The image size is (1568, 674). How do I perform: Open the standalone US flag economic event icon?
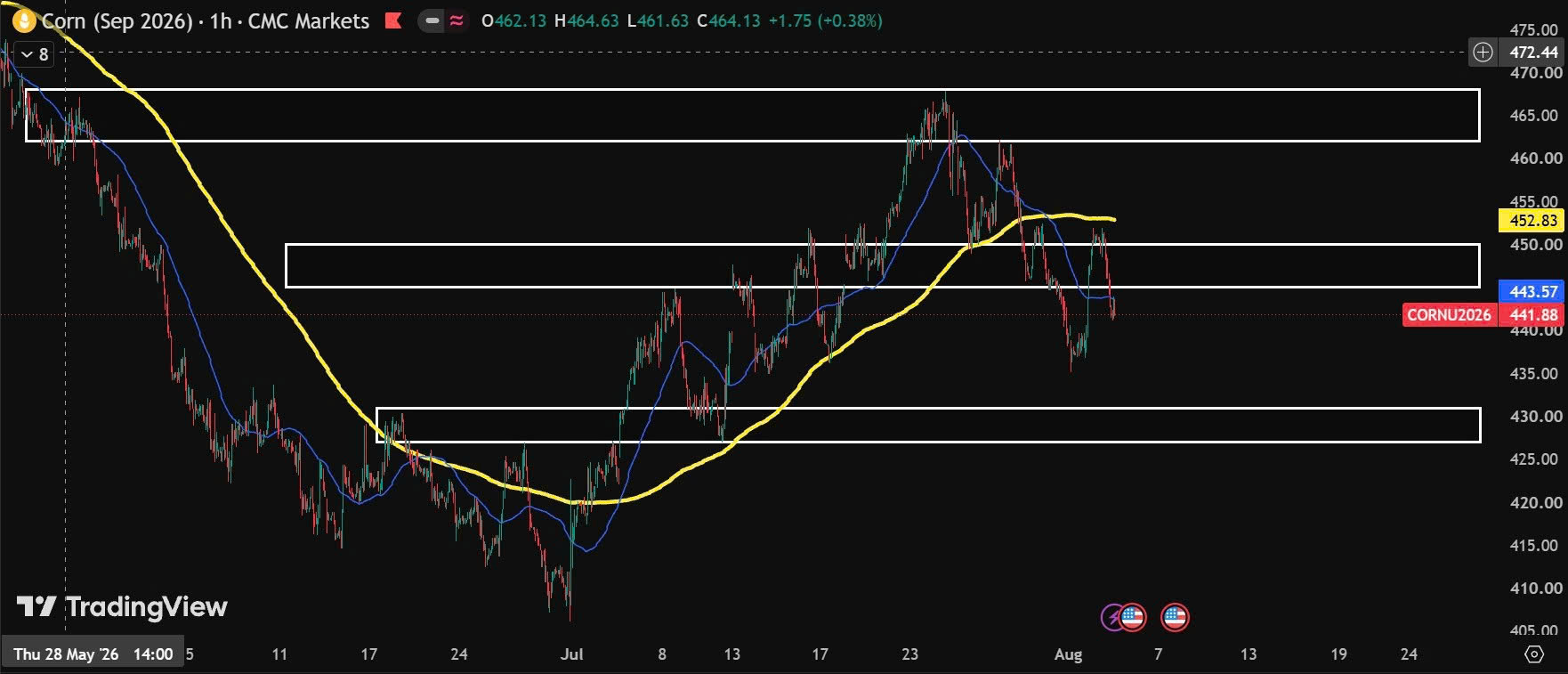coord(1175,617)
